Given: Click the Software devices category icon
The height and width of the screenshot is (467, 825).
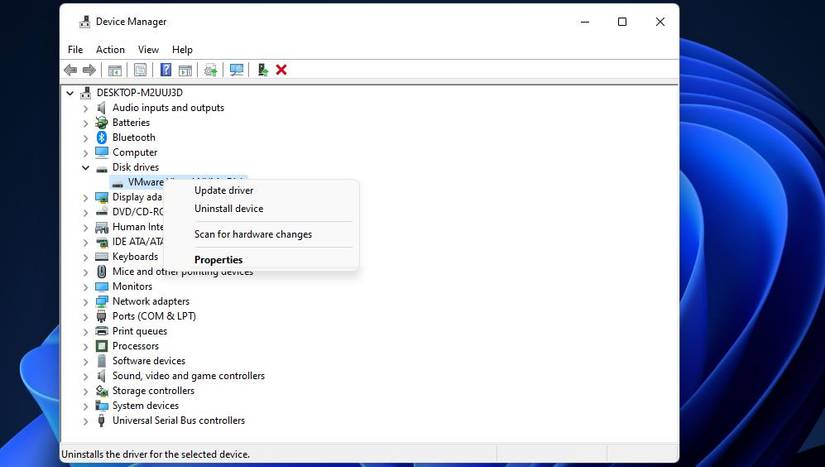Looking at the screenshot, I should pos(102,361).
